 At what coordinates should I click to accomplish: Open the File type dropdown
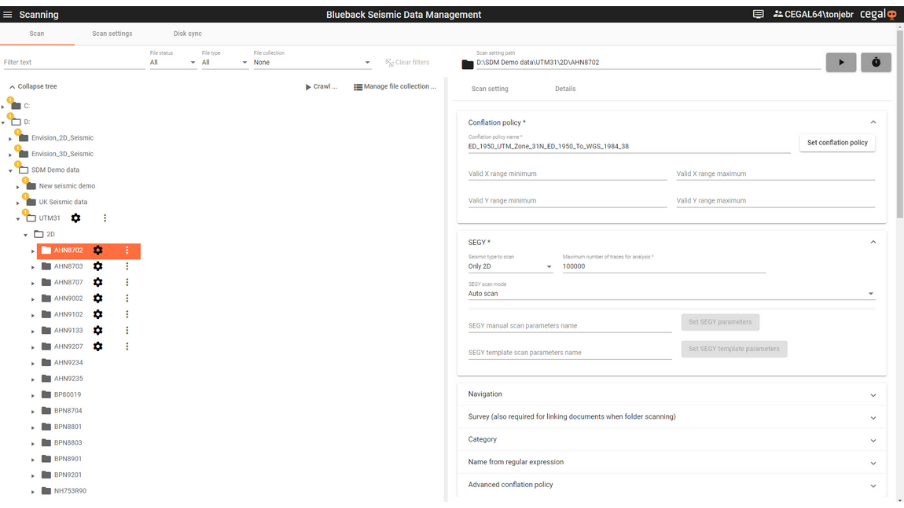coord(225,62)
